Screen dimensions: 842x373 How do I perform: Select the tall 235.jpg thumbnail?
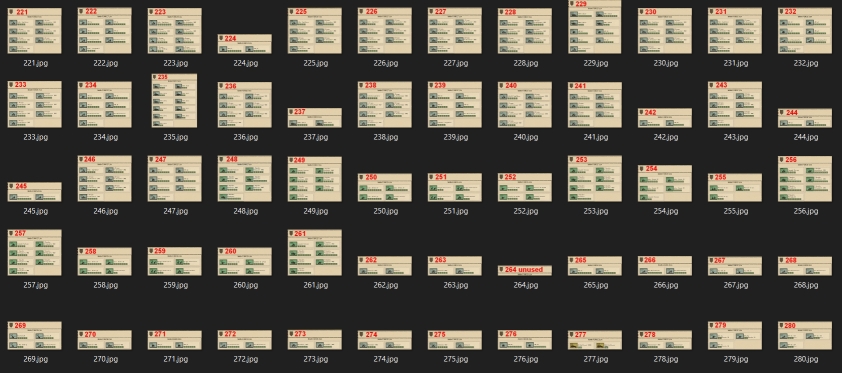point(174,101)
